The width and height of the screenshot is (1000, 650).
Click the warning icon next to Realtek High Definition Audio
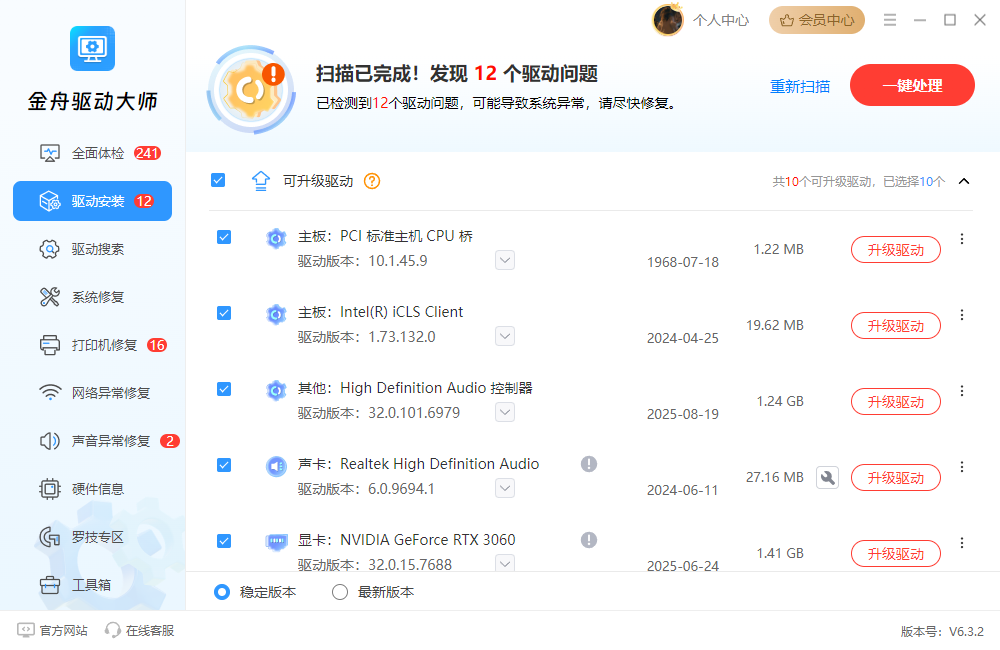coord(589,464)
